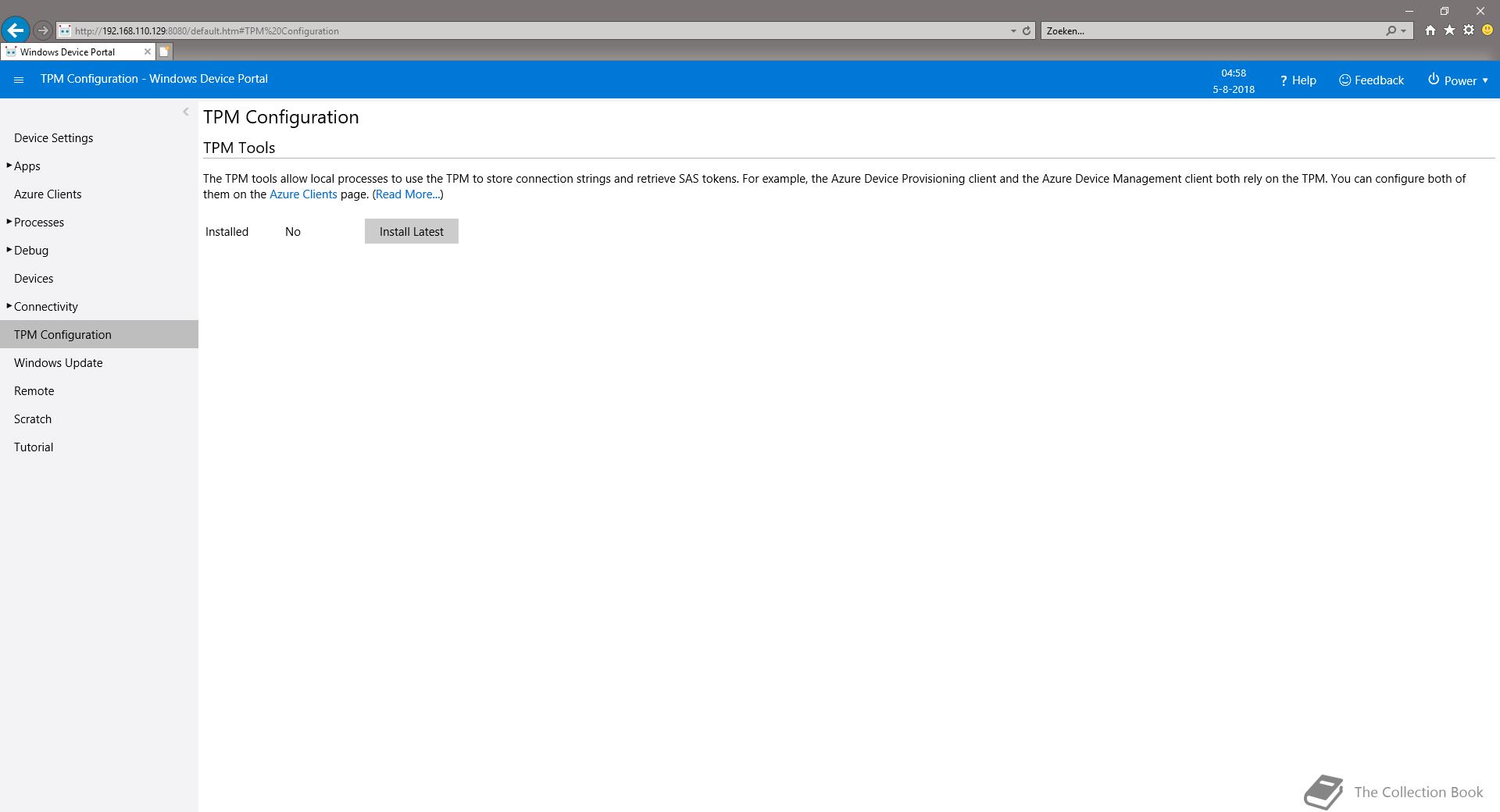Expand the Debug tree node
Image resolution: width=1500 pixels, height=812 pixels.
point(9,250)
